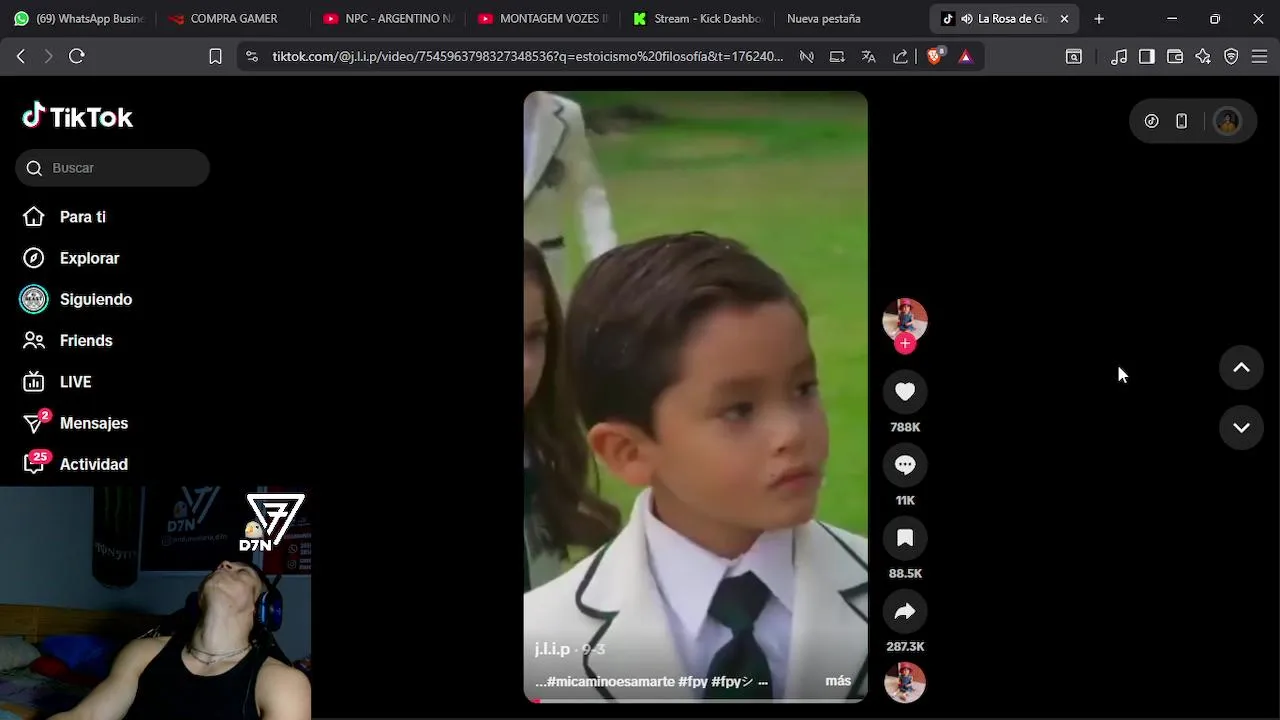Open Brave Shields lion icon
The height and width of the screenshot is (720, 1280).
click(x=934, y=57)
